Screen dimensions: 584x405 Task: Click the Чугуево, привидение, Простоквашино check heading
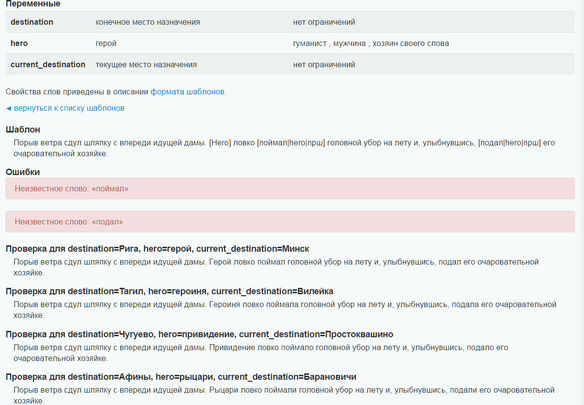pyautogui.click(x=199, y=334)
